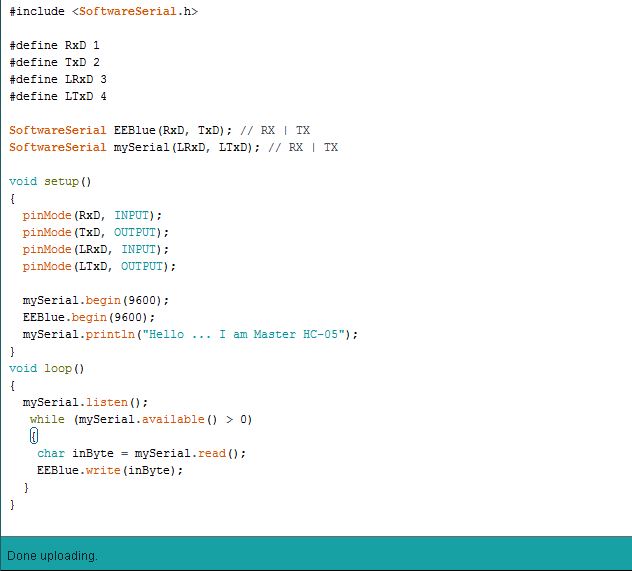Click the 'SoftwareSerial EEBlue(RxD, TxD);' declaration
Screen dimensions: 632x571
click(121, 131)
